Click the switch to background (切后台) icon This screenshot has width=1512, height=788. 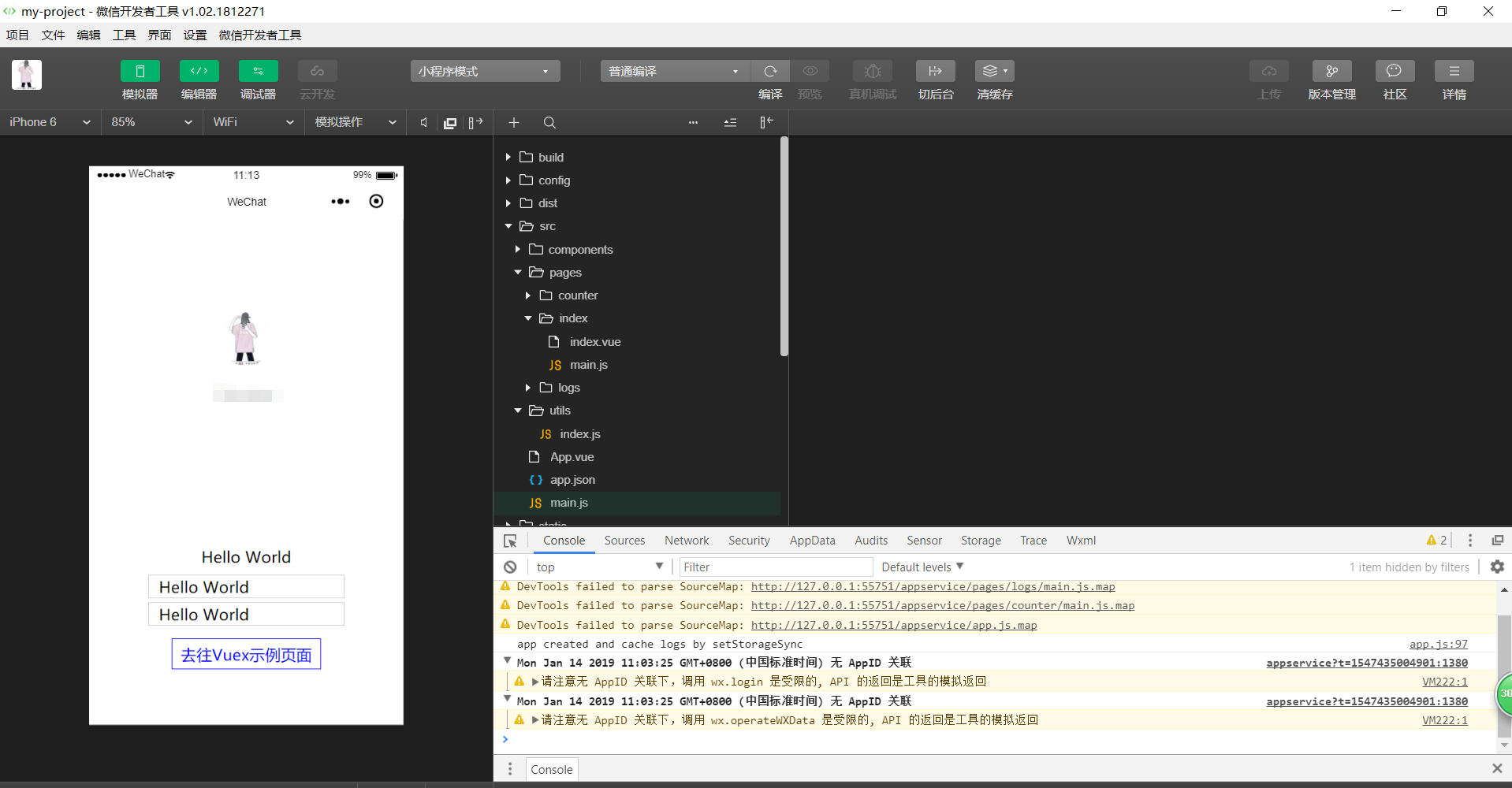click(x=936, y=71)
